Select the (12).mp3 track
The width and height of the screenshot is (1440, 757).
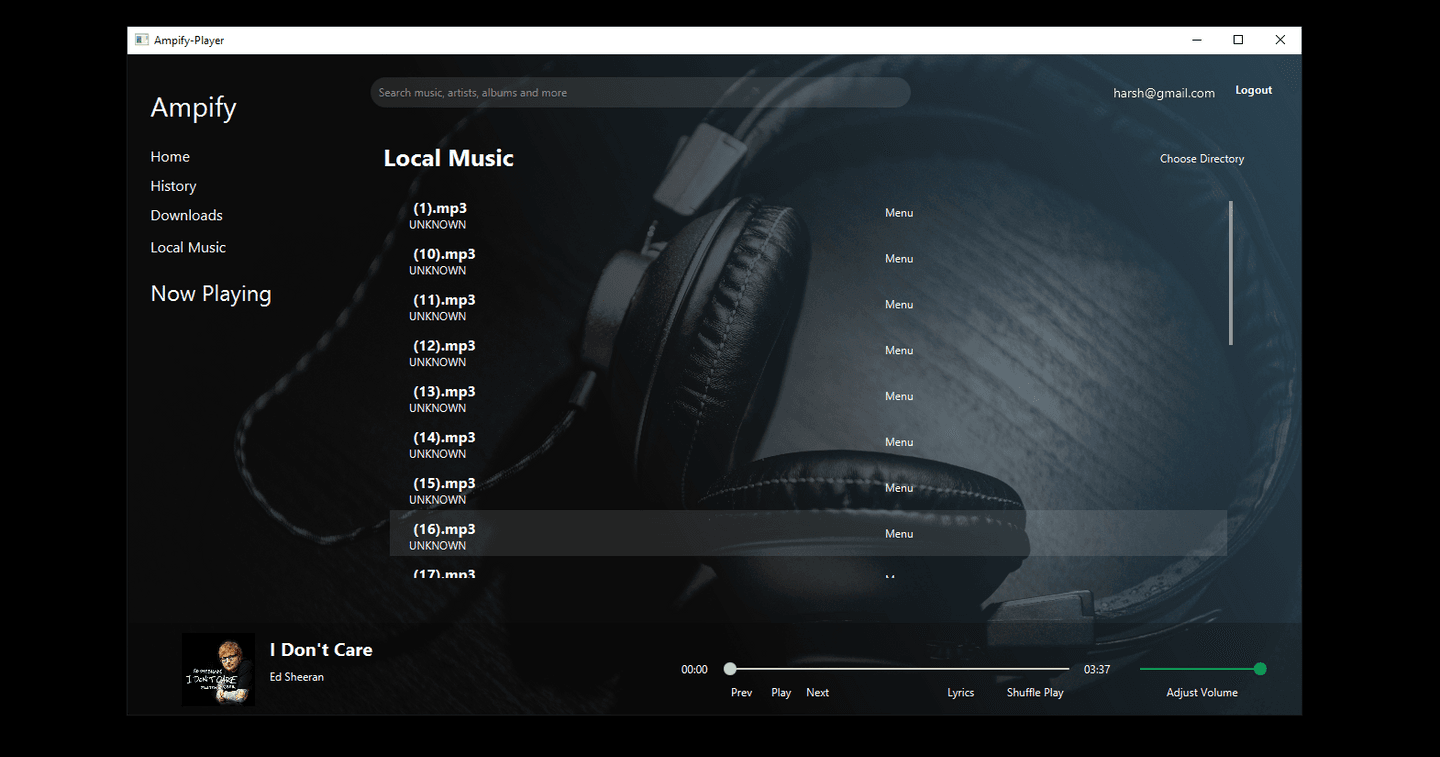point(808,350)
